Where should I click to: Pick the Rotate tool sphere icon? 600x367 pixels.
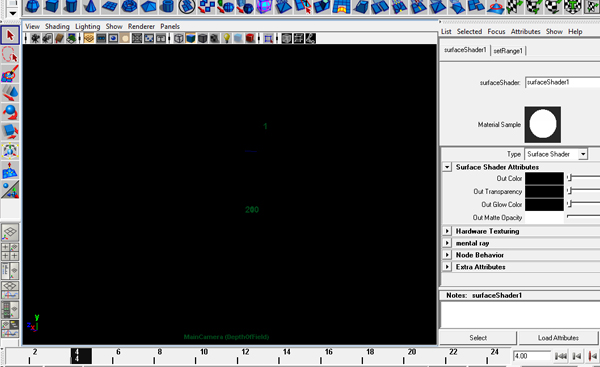(10, 112)
